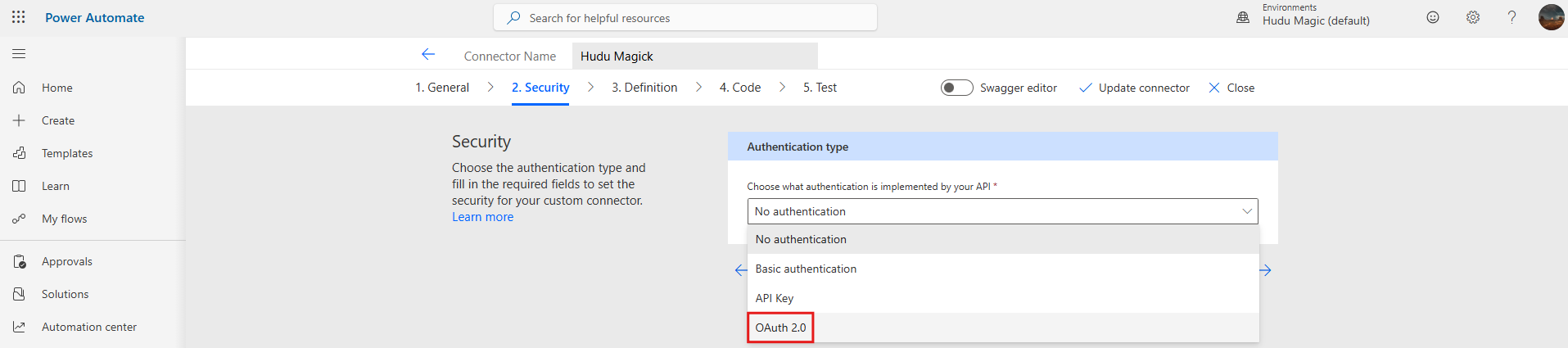This screenshot has height=348, width=1568.
Task: Open the user account avatar
Action: click(1551, 17)
